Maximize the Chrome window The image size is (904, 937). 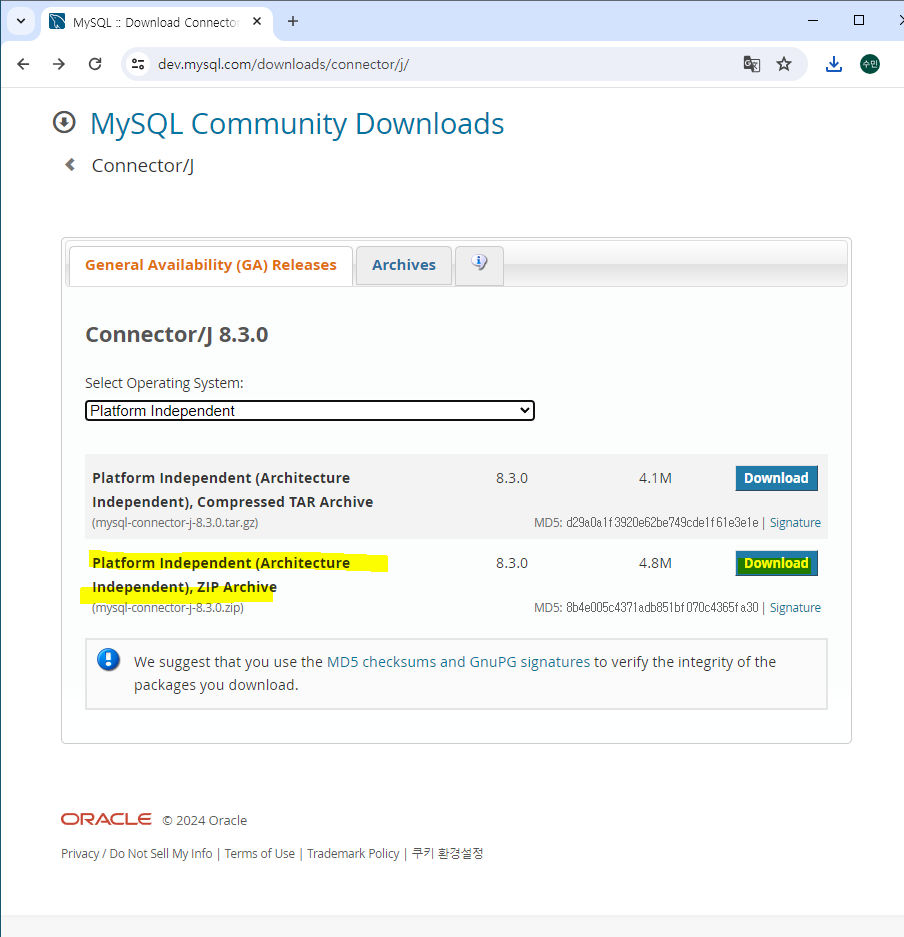(x=859, y=21)
